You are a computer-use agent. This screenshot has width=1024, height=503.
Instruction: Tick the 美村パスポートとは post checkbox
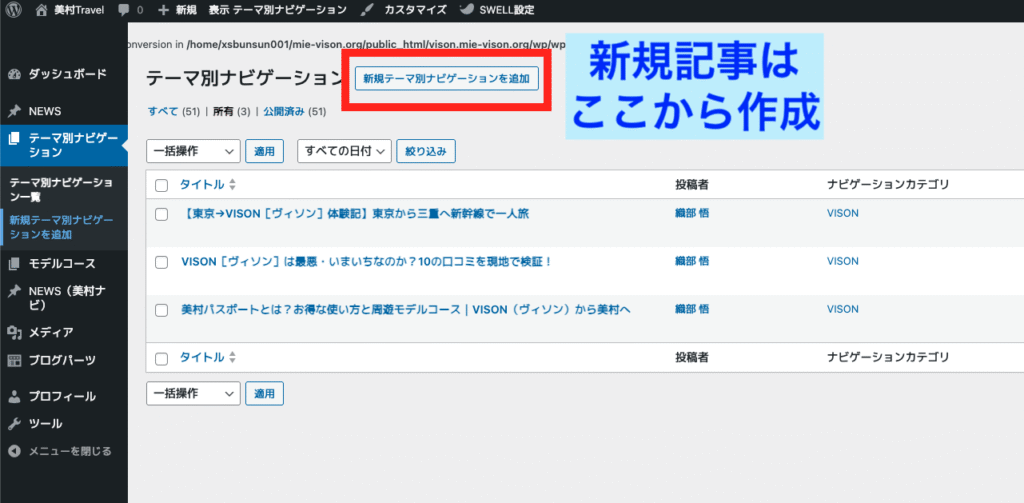162,310
